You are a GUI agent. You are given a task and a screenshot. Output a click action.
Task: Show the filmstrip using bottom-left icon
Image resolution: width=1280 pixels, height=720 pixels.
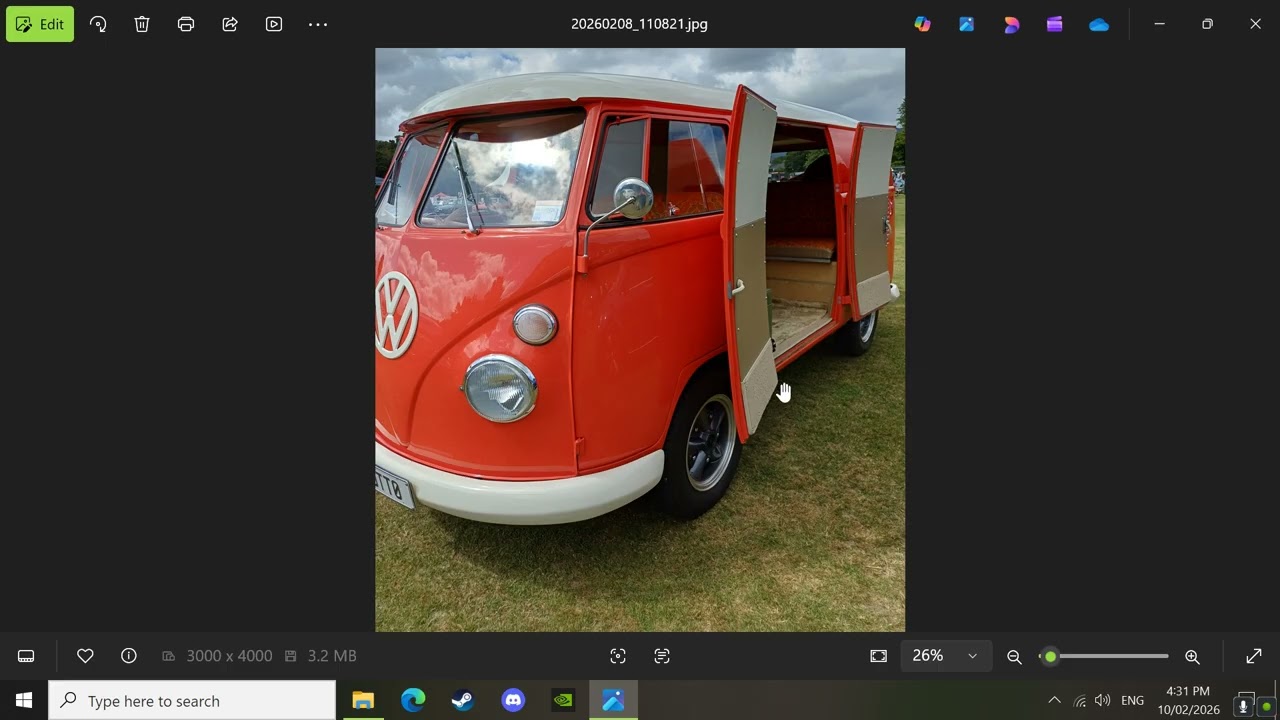pos(26,656)
